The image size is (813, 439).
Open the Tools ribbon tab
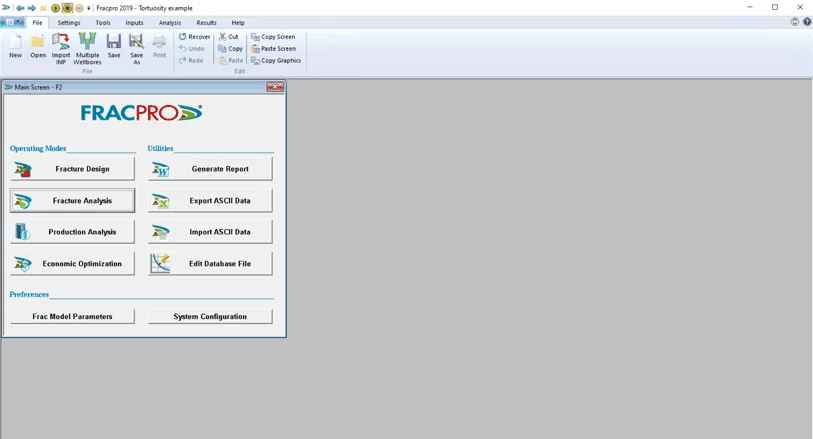coord(103,23)
